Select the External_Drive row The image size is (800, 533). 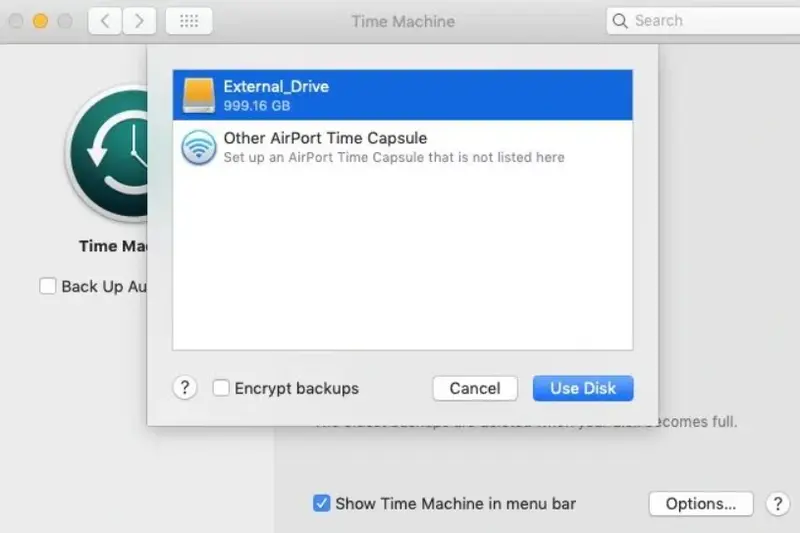click(x=403, y=95)
